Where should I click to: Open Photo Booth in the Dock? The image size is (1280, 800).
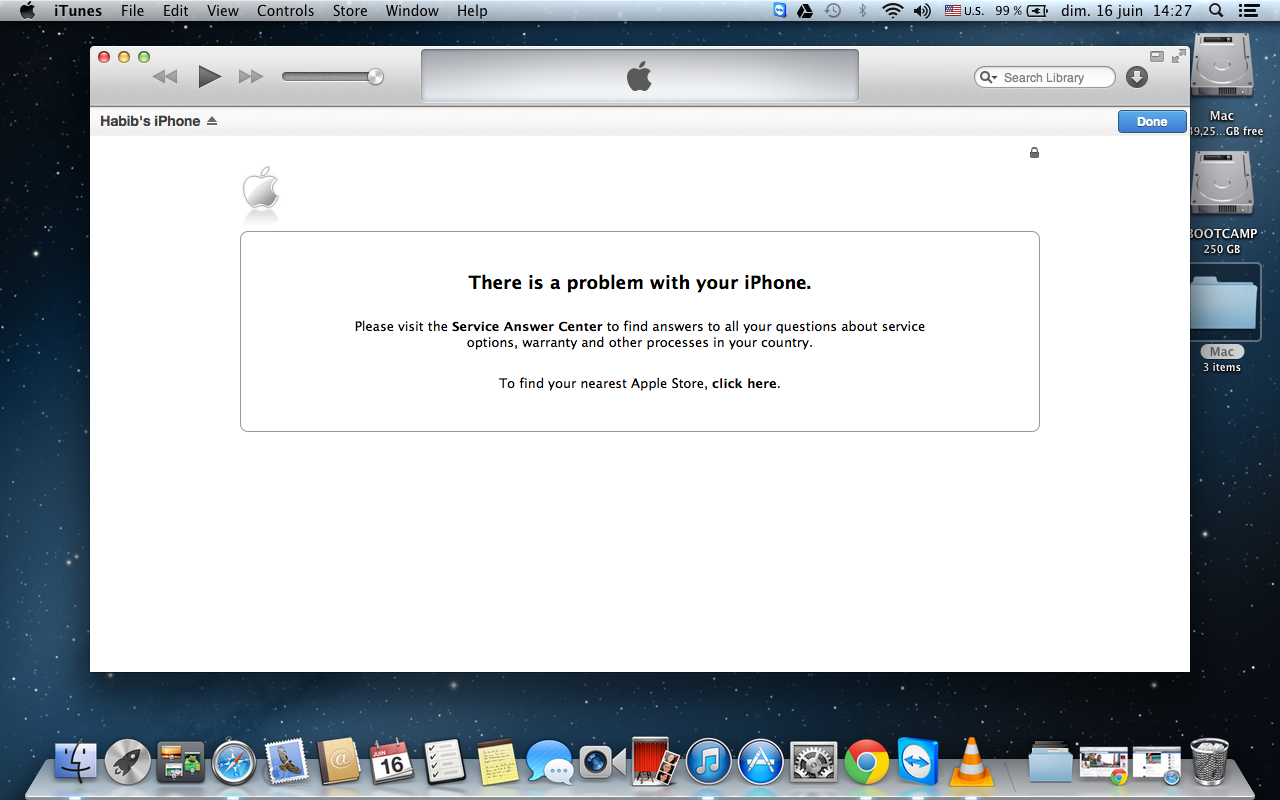coord(656,763)
